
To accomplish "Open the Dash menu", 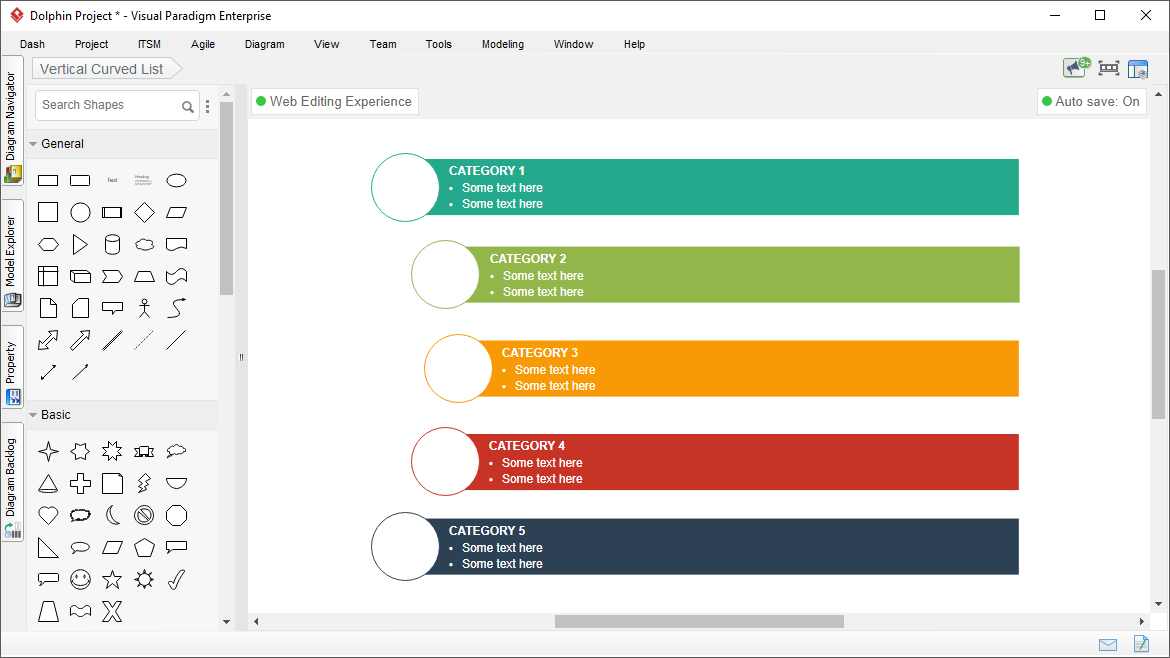I will [x=32, y=44].
